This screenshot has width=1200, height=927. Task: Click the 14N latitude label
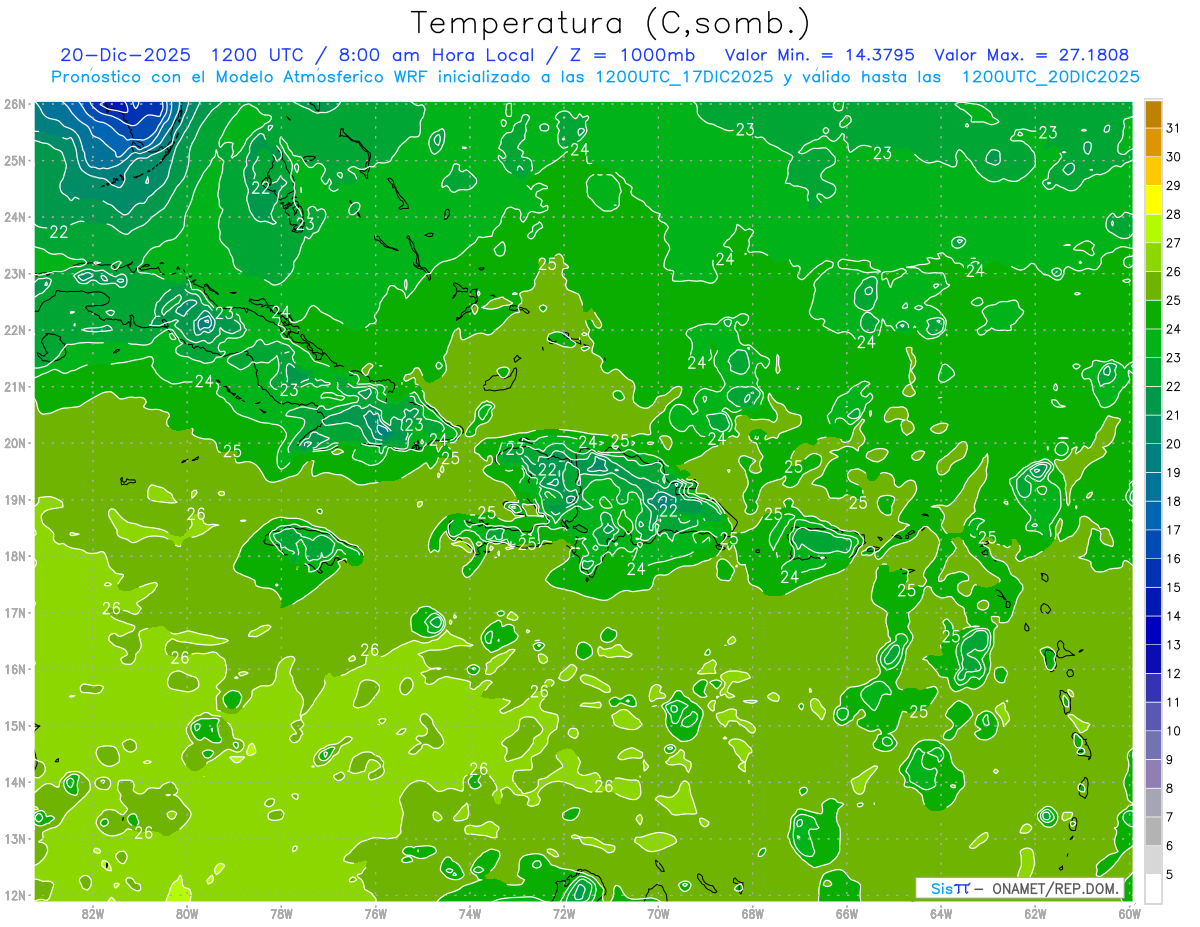tap(14, 782)
